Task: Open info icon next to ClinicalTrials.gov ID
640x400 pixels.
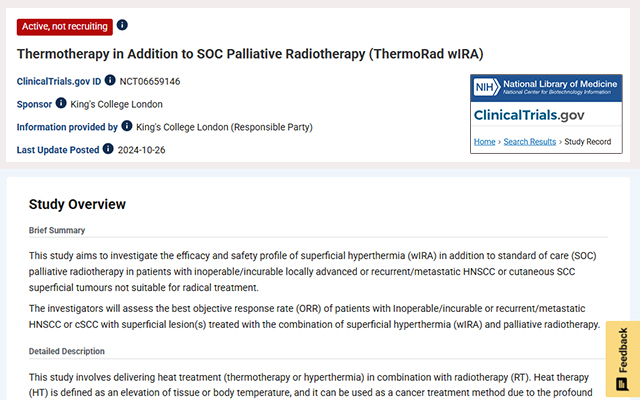Action: point(110,80)
